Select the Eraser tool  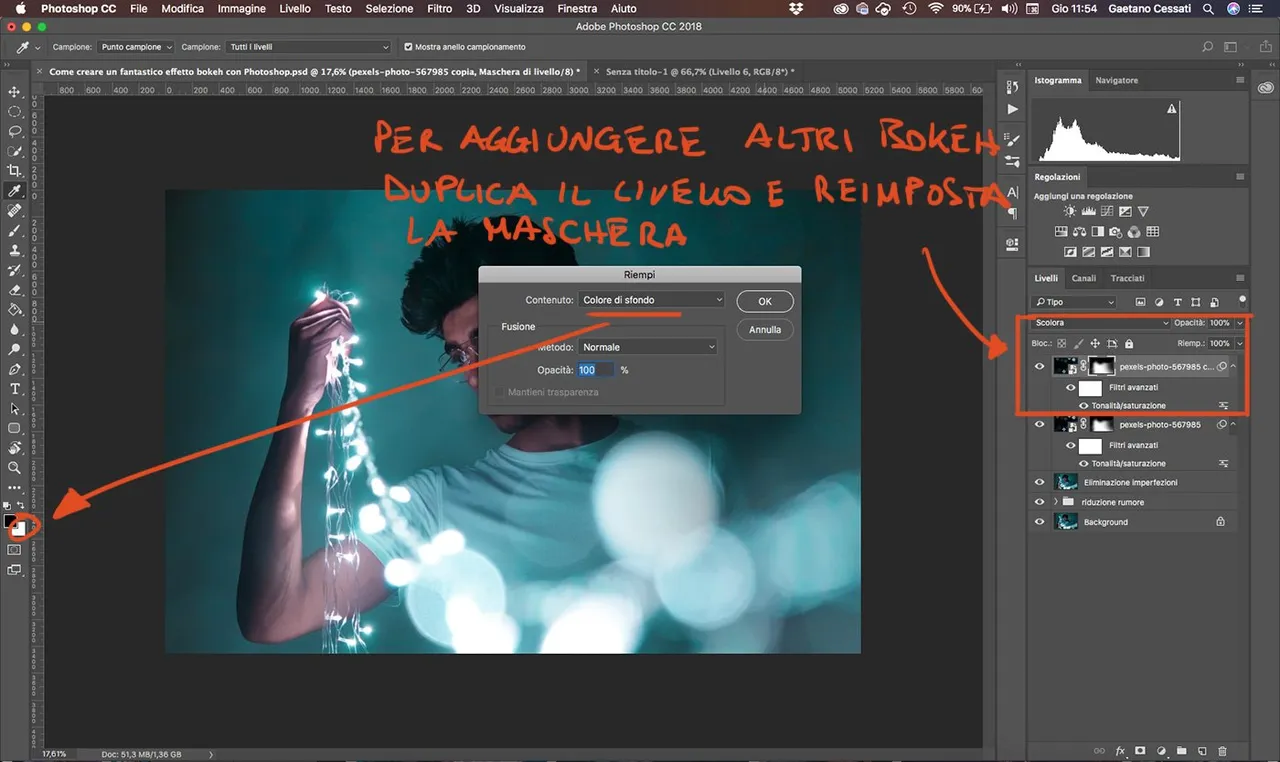(x=14, y=290)
